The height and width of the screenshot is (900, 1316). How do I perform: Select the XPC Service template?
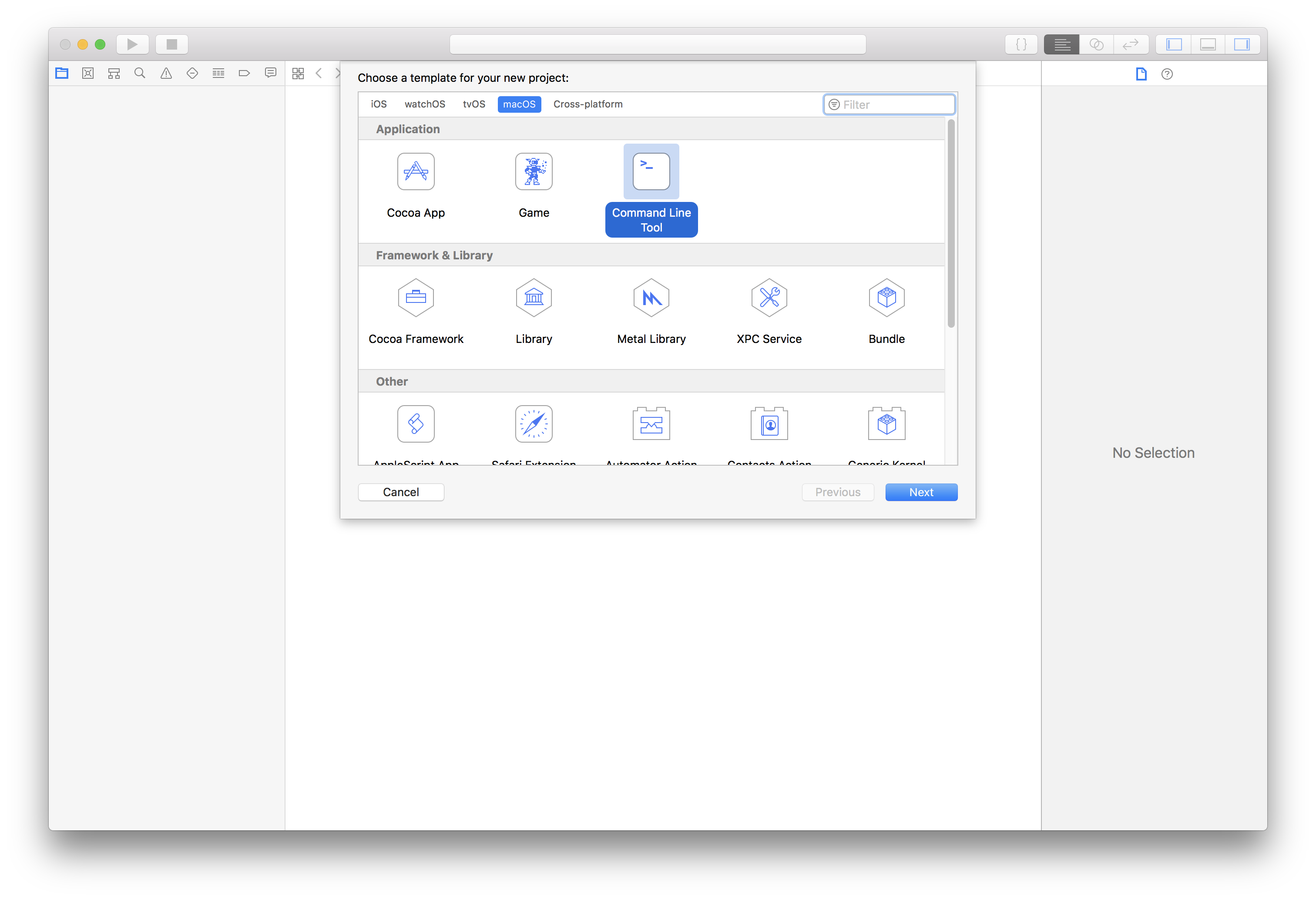[769, 298]
